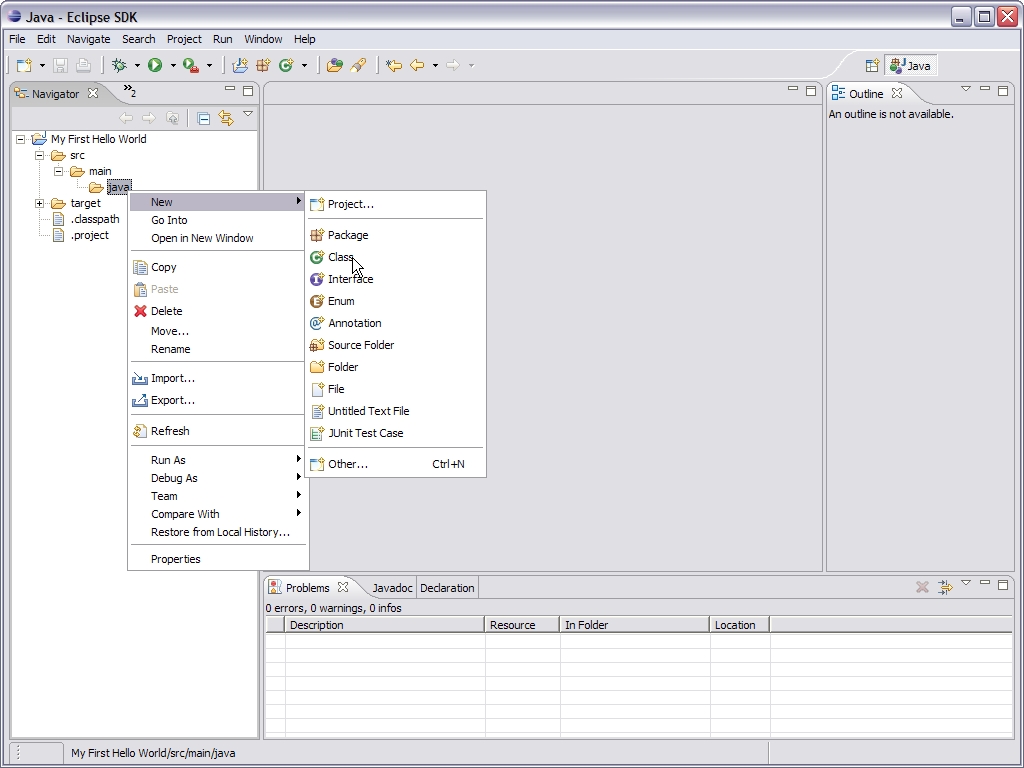Choose Other... in the New submenu
This screenshot has height=768, width=1024.
396,464
